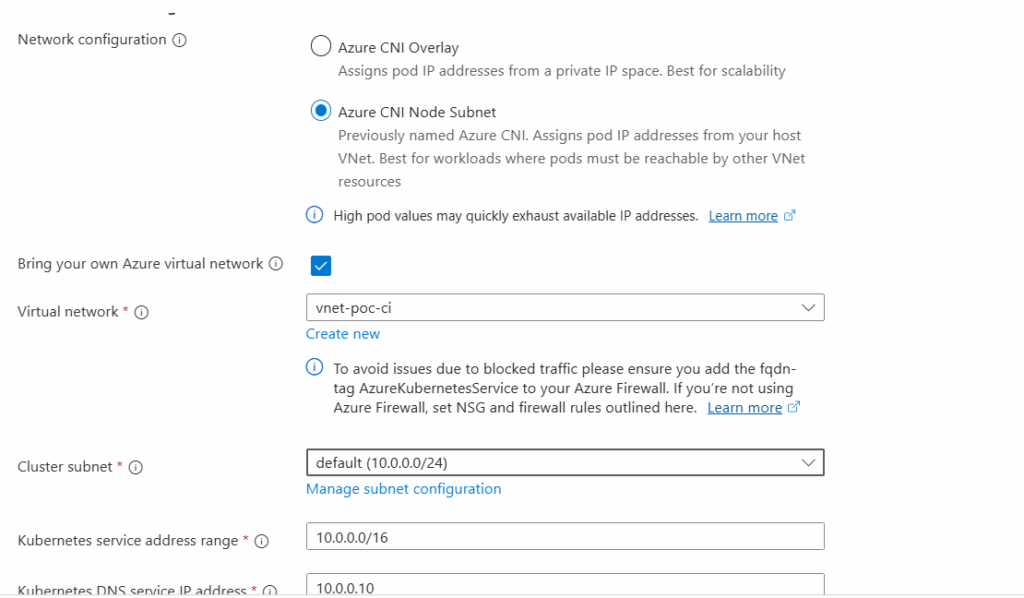Click the Kubernetes service address range field

(x=565, y=537)
